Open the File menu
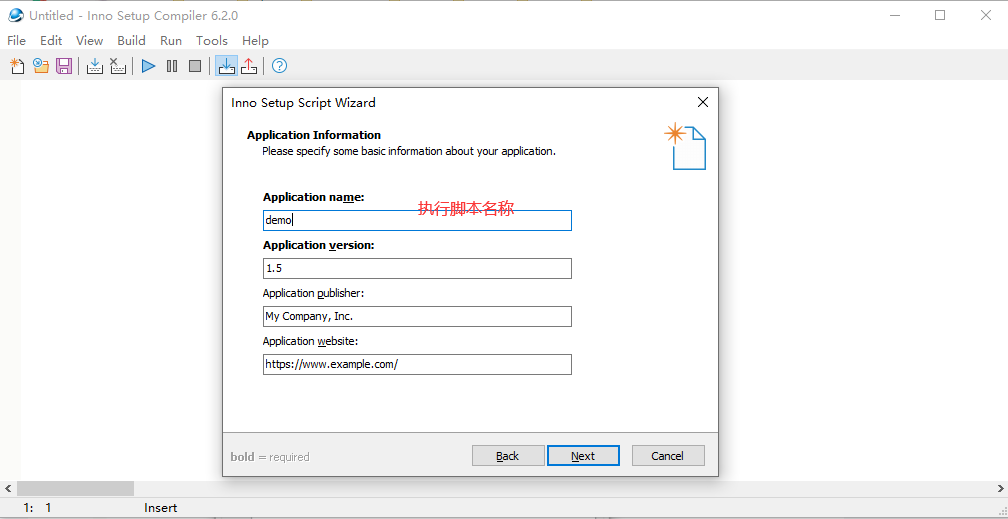 coord(16,41)
